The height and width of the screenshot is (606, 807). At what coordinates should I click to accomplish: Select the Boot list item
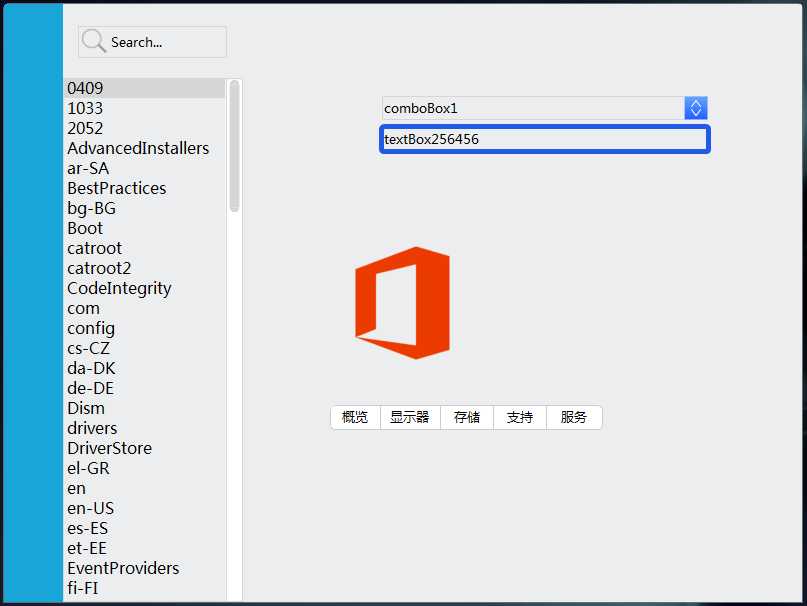(x=145, y=228)
